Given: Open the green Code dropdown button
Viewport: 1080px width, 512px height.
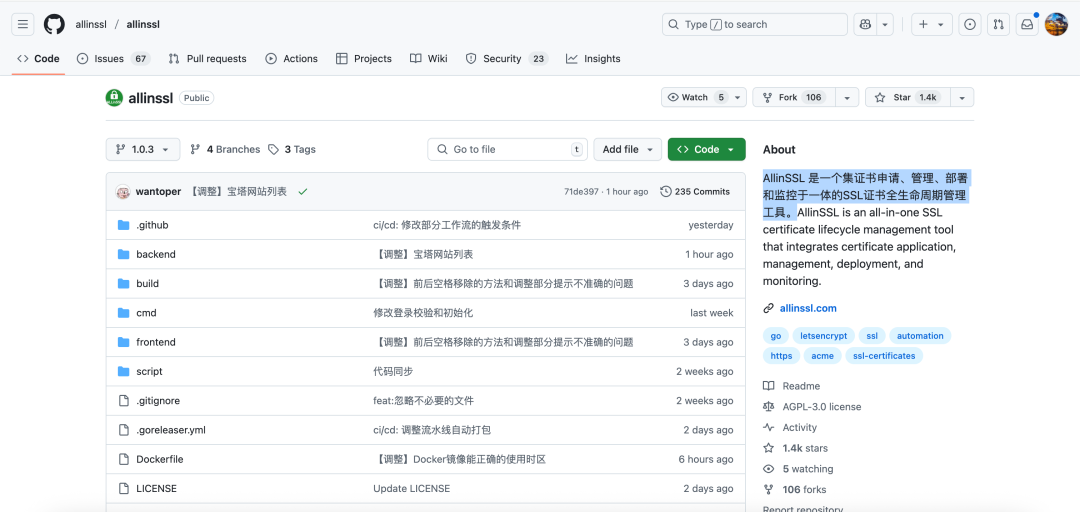Looking at the screenshot, I should tap(706, 149).
